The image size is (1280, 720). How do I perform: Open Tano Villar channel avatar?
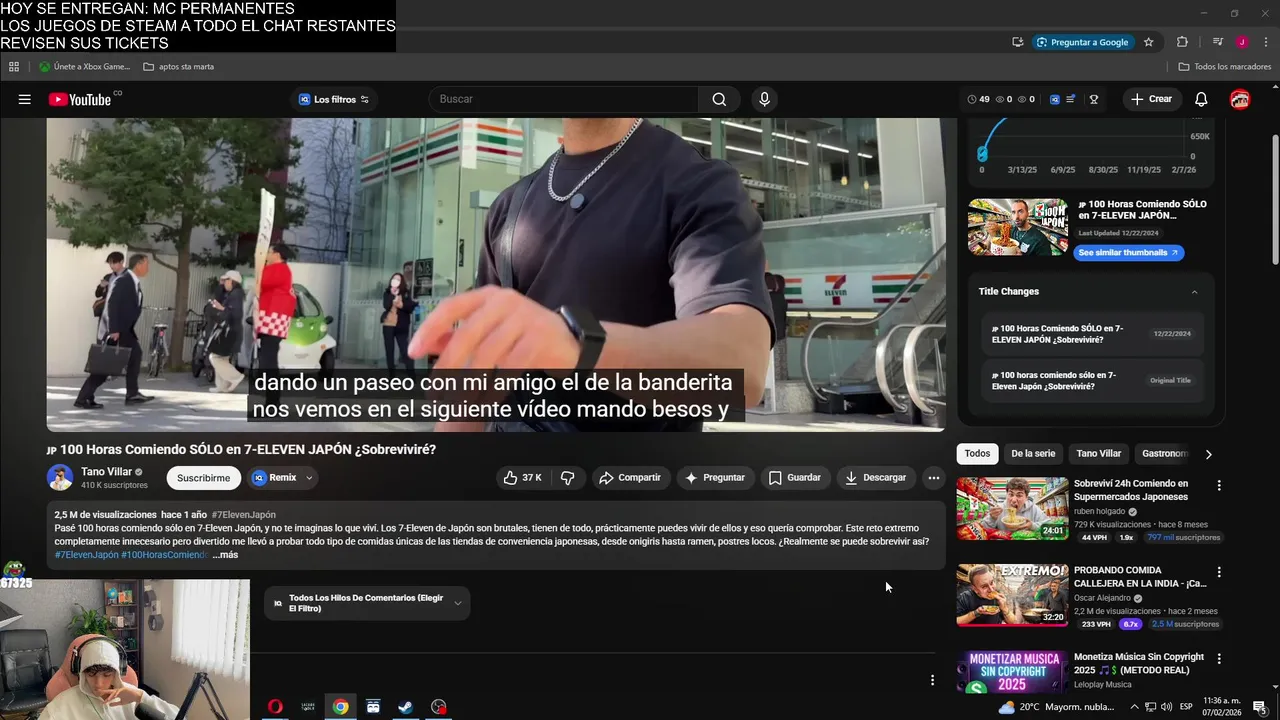pyautogui.click(x=60, y=478)
